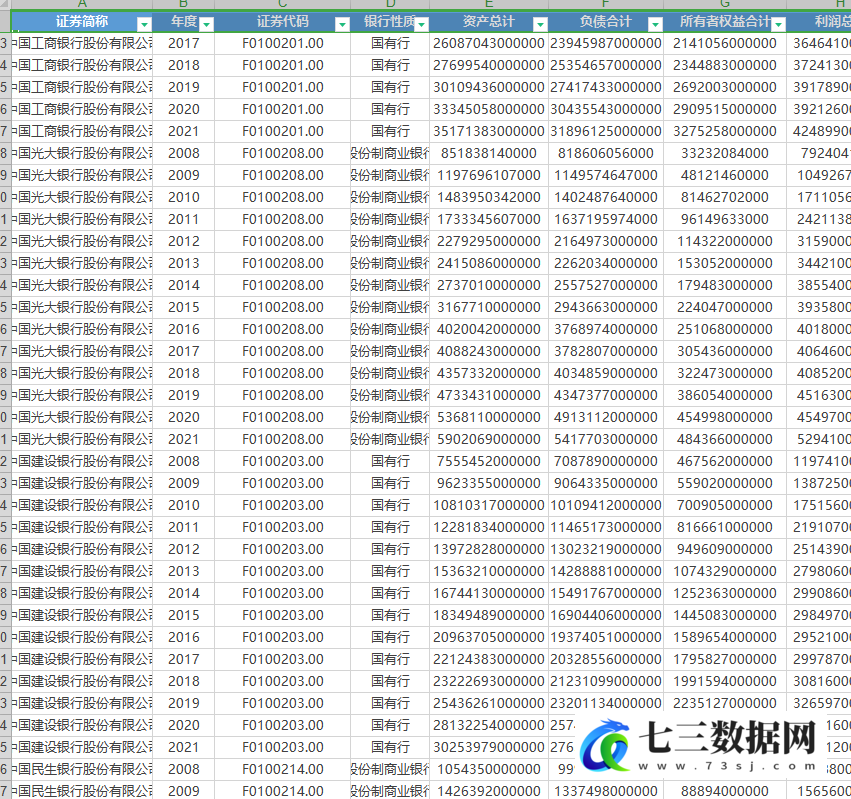The height and width of the screenshot is (799, 851).
Task: Open the 所有者权益合计 column filter dropdown
Action: 778,24
